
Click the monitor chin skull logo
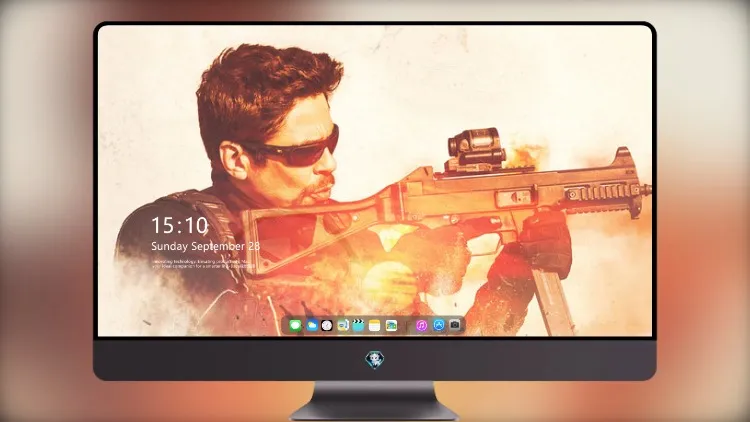pos(375,360)
